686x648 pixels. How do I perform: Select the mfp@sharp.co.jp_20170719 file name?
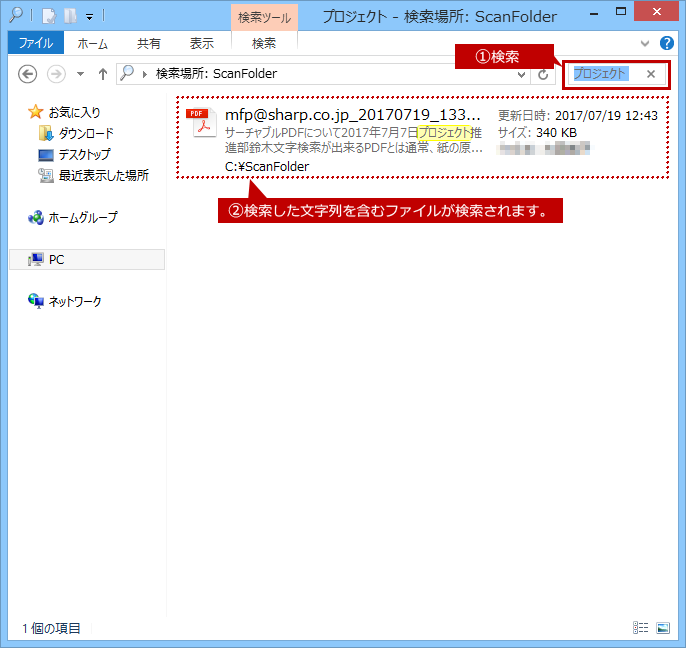point(353,115)
